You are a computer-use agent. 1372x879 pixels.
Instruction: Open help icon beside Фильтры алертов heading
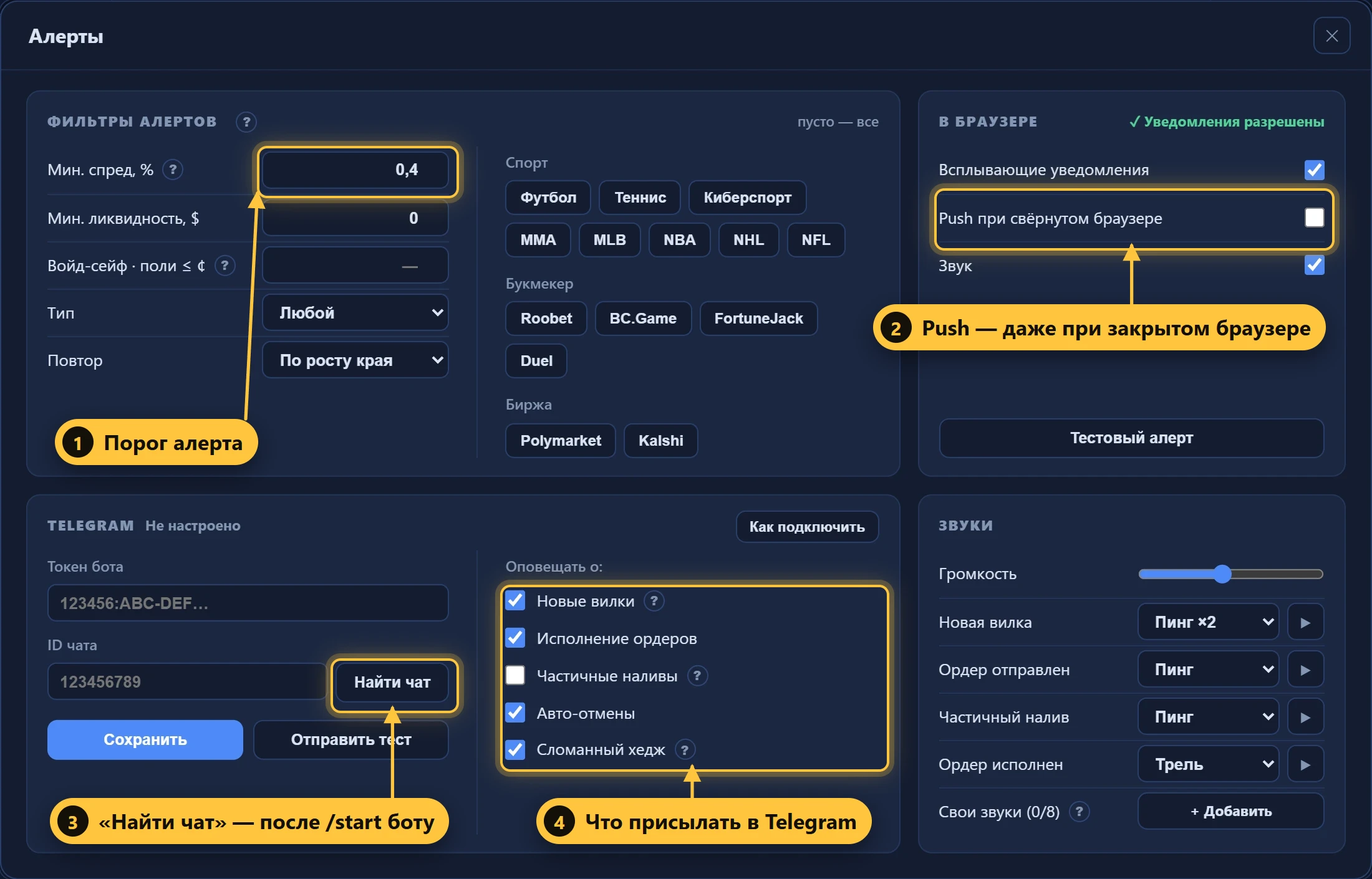[246, 122]
